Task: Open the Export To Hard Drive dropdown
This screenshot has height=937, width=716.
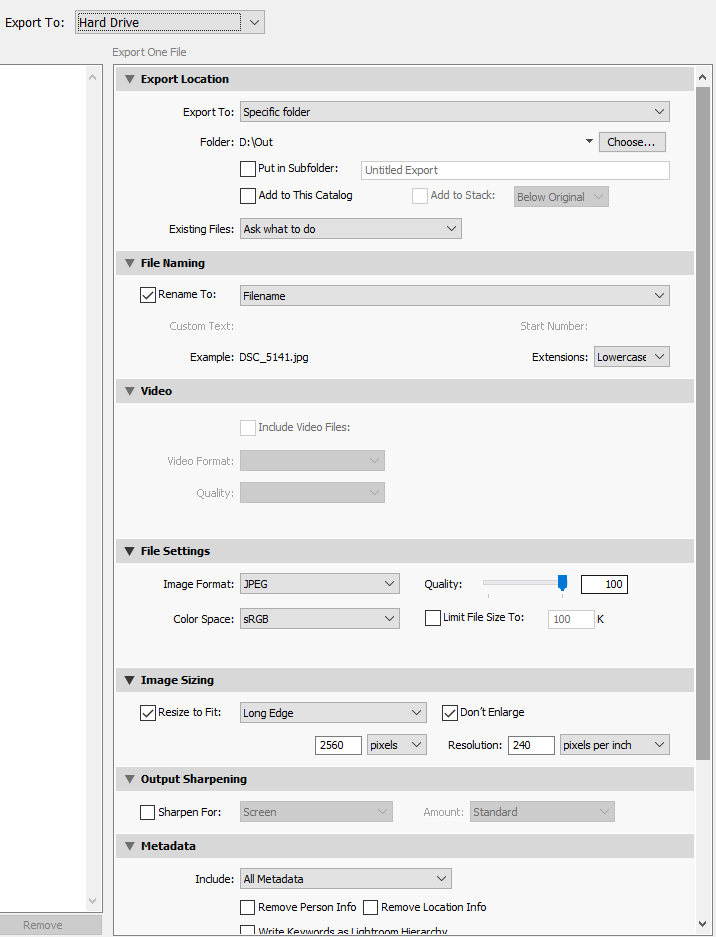Action: [170, 22]
